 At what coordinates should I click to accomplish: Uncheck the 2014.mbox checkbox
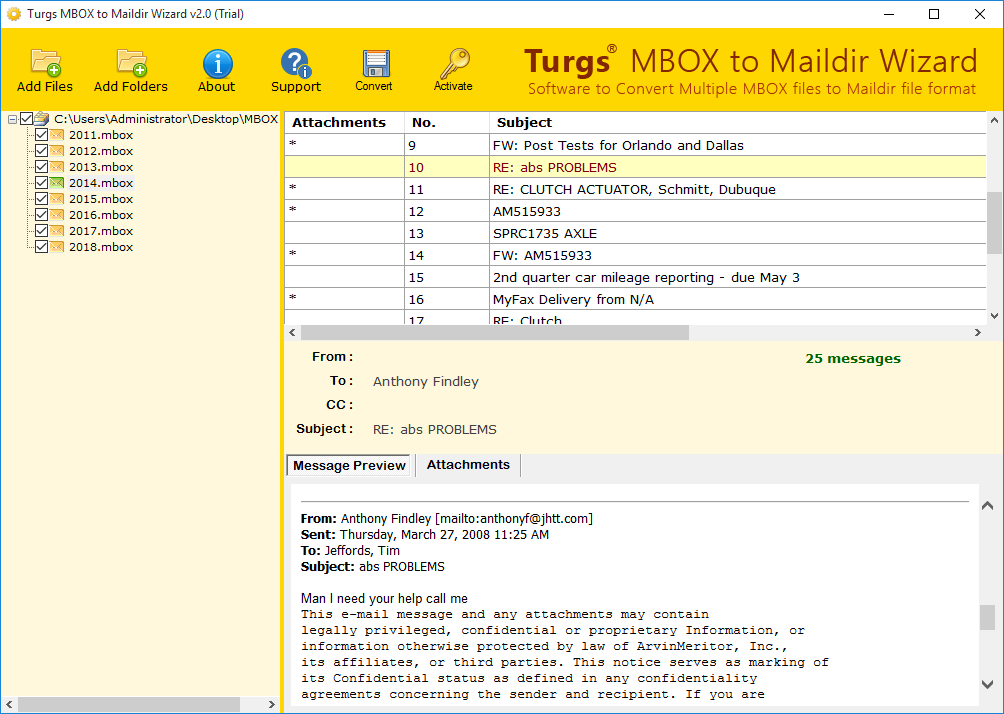pyautogui.click(x=42, y=183)
